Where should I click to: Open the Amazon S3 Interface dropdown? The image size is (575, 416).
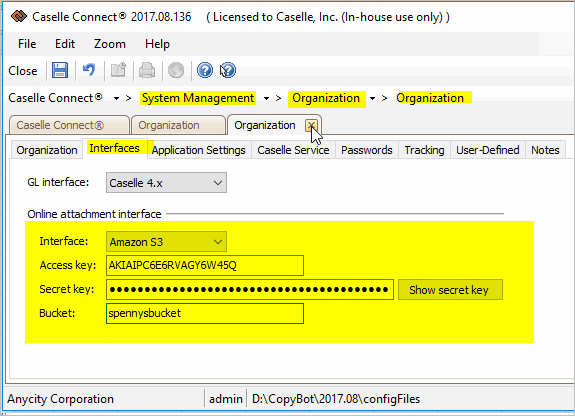click(x=166, y=242)
